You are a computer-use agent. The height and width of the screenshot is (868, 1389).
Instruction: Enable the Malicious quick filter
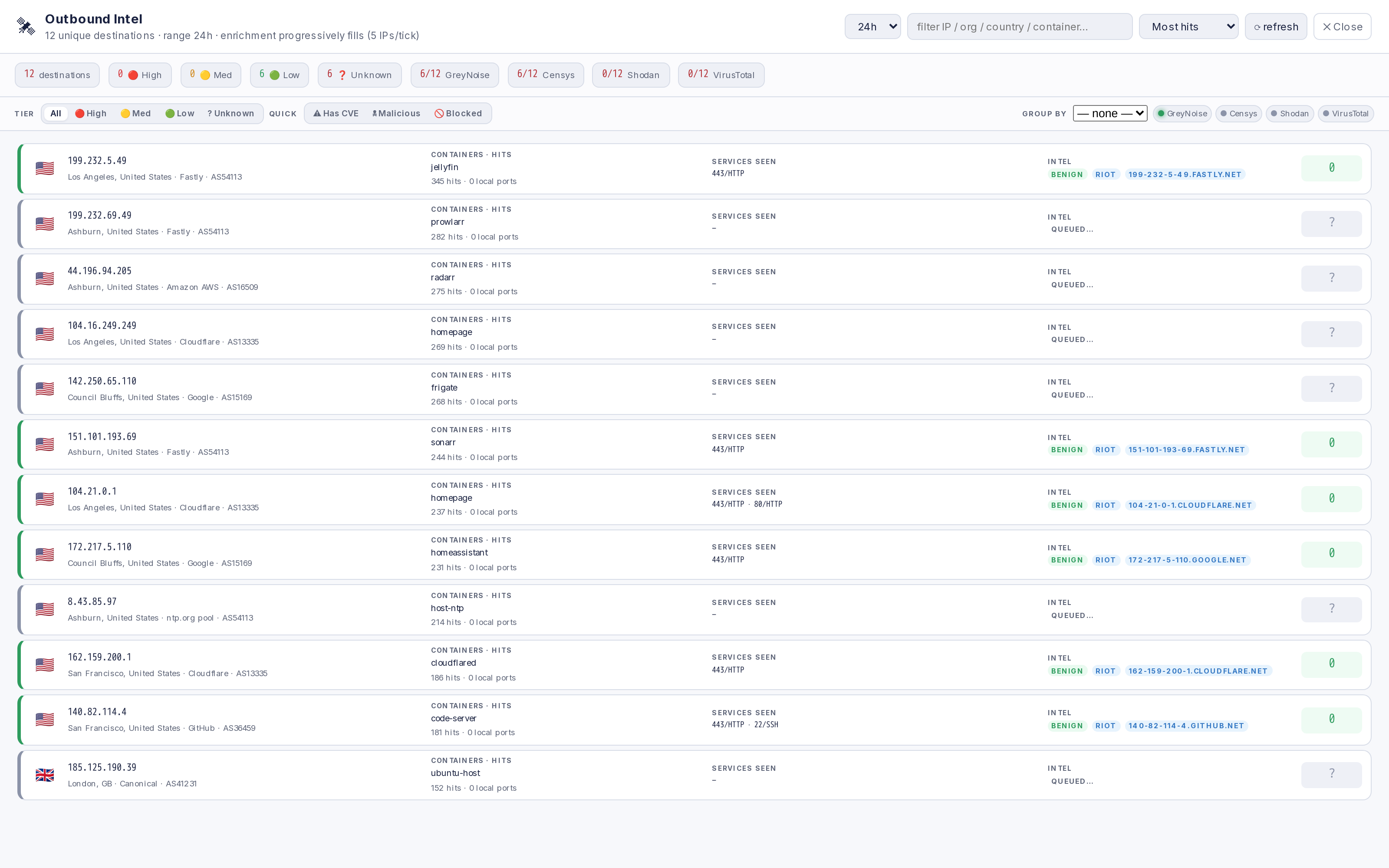tap(396, 114)
